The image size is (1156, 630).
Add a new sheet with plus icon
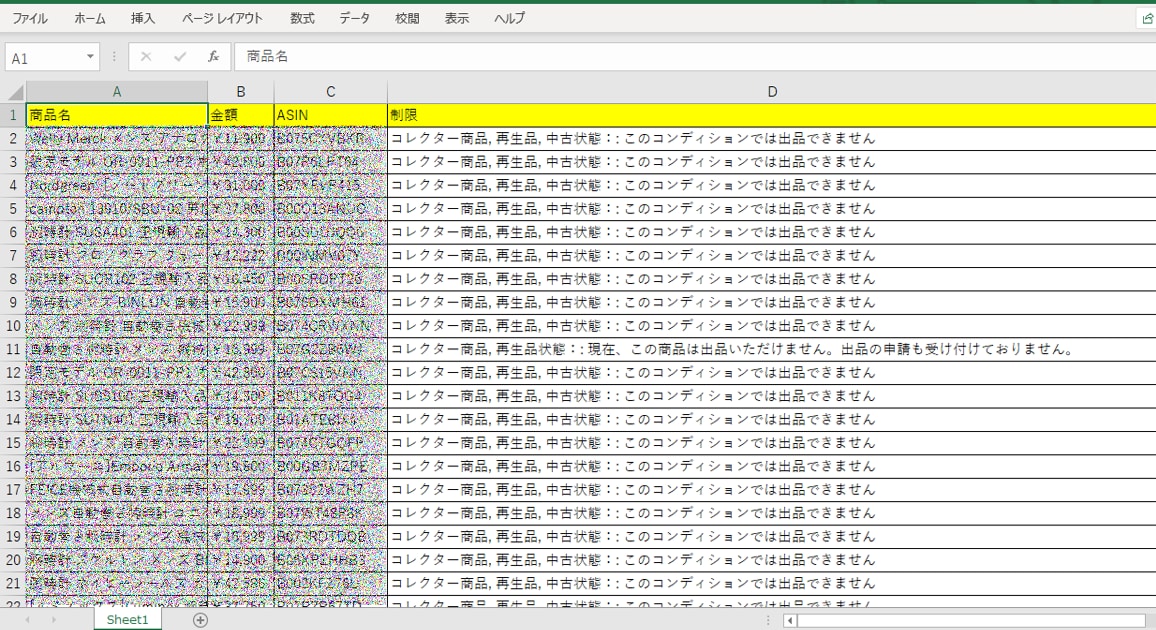(x=200, y=620)
